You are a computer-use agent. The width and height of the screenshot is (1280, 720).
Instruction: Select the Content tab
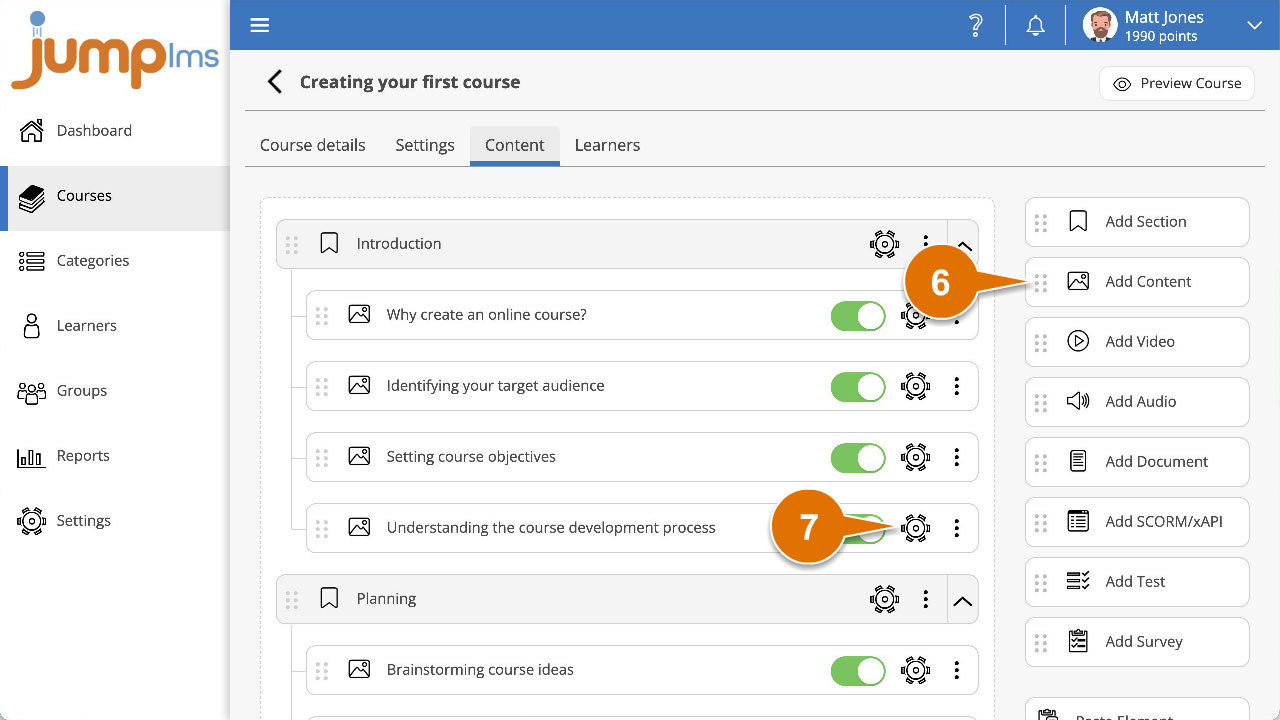tap(515, 146)
